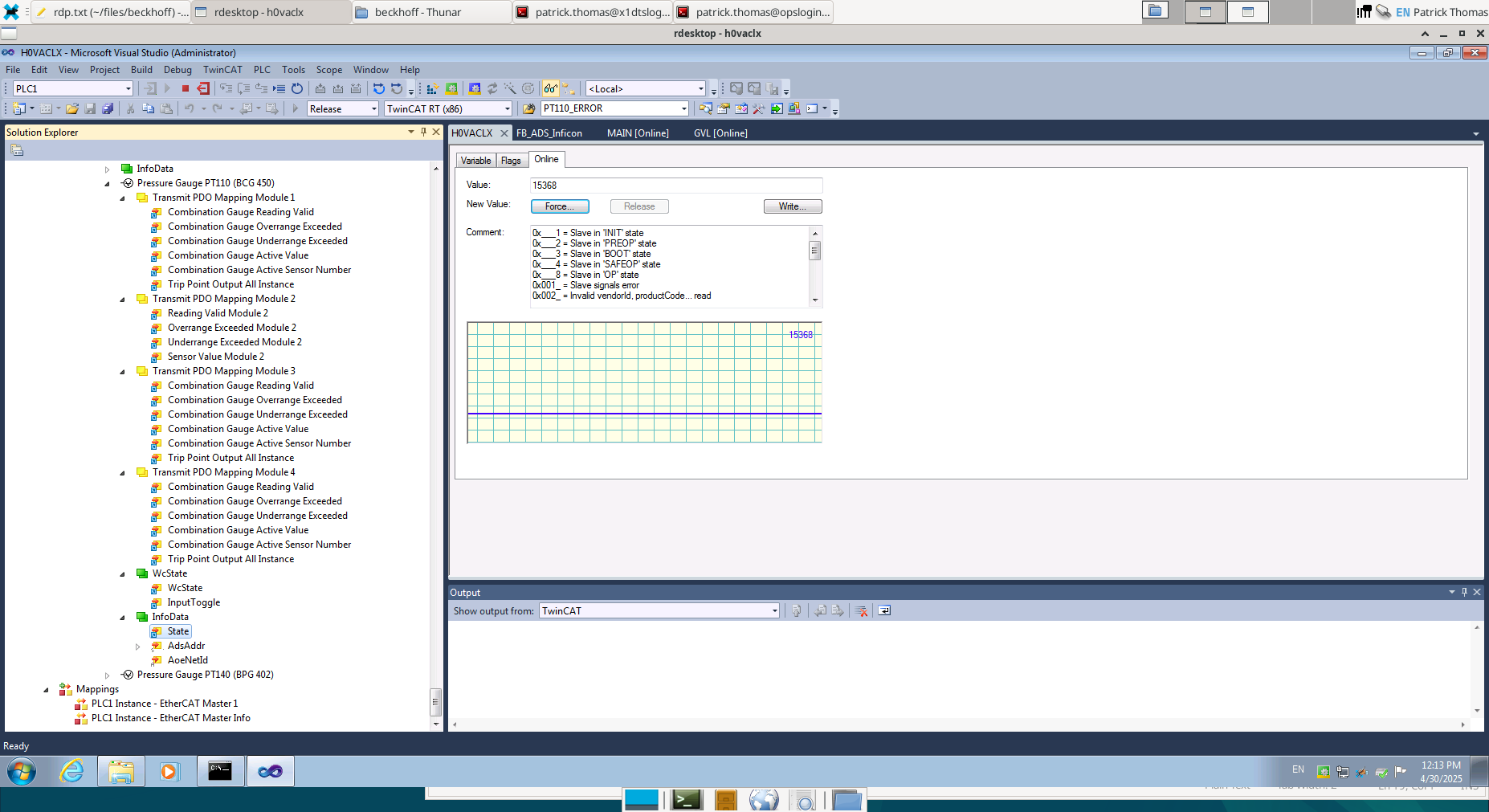The height and width of the screenshot is (812, 1489).
Task: Click the Start Debugging play arrow left of Release
Action: coord(296,109)
